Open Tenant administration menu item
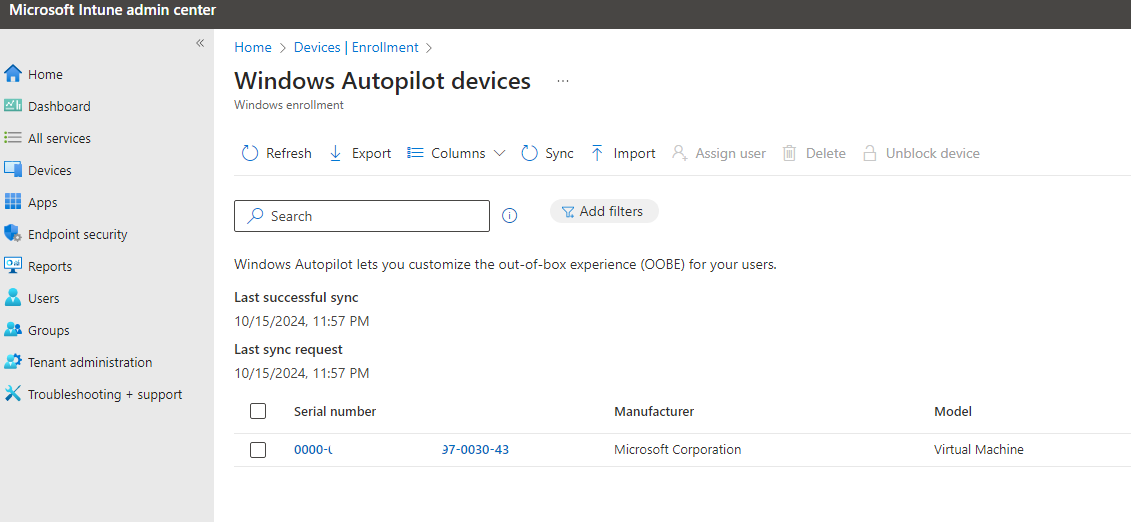The image size is (1131, 522). point(90,362)
